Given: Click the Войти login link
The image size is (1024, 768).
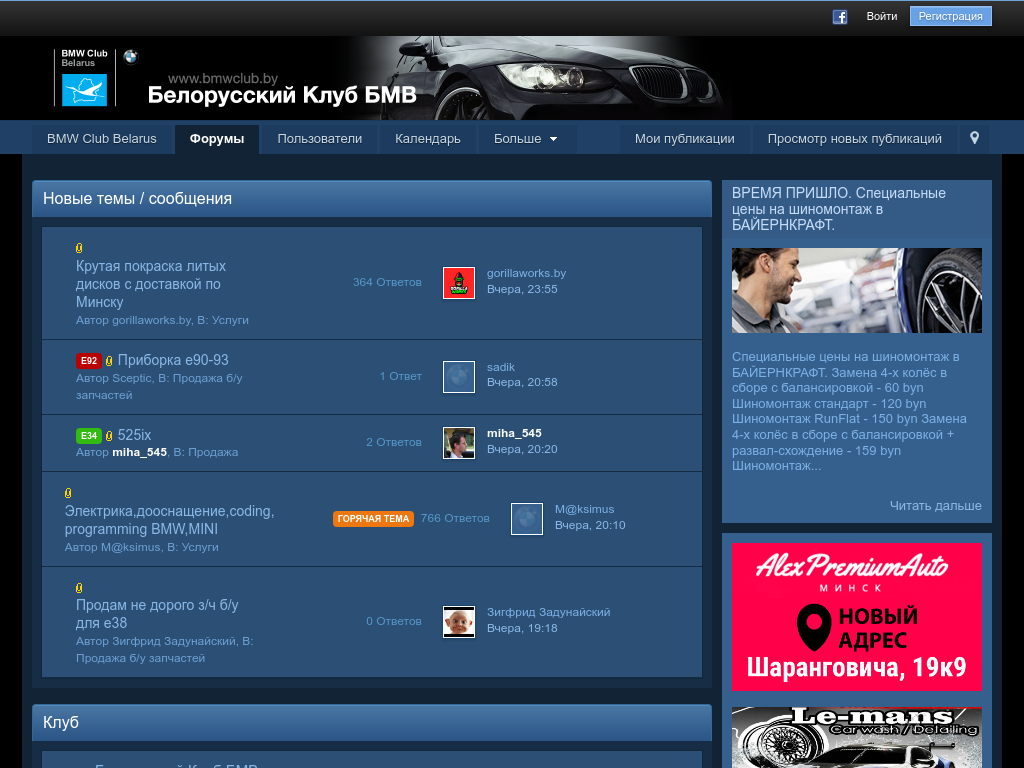Looking at the screenshot, I should pos(882,16).
